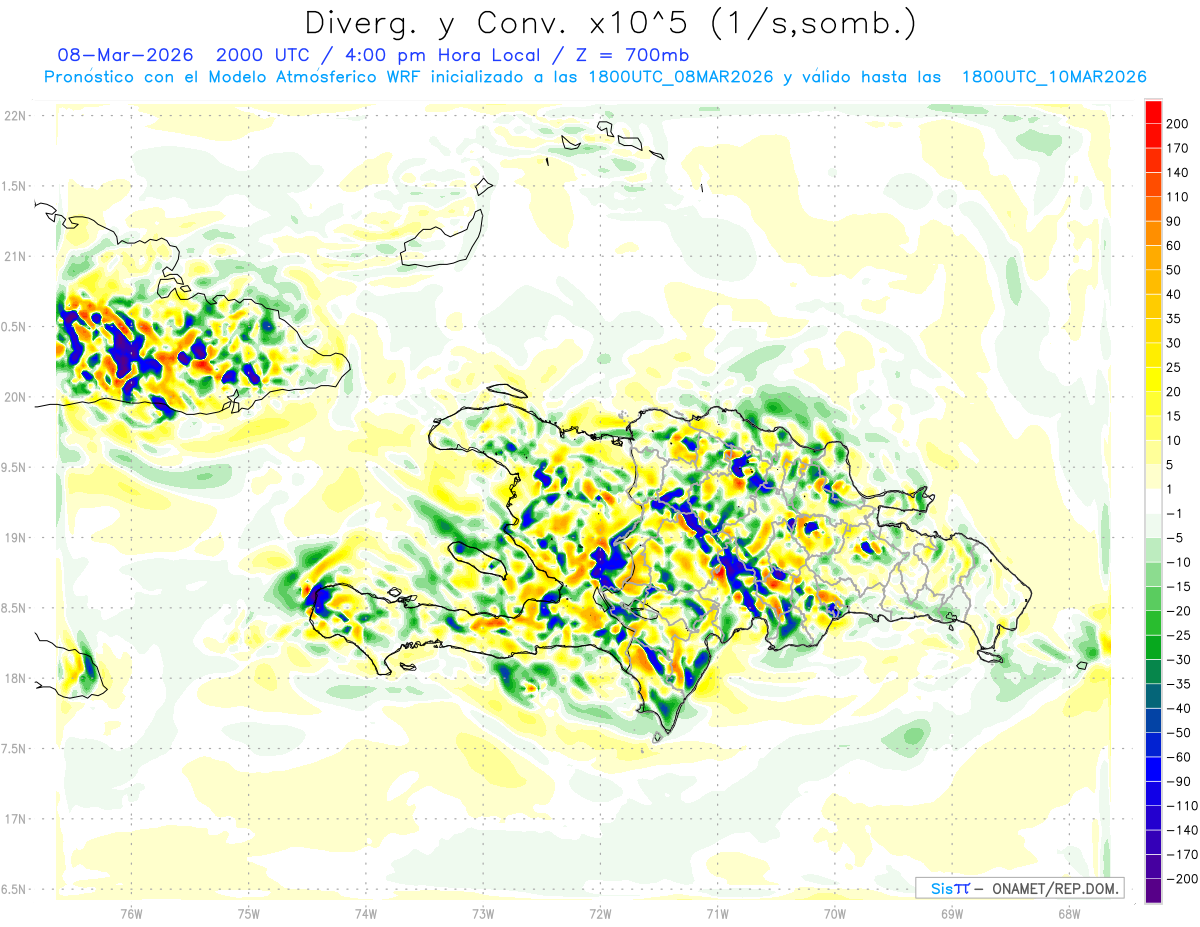Screen dimensions: 1200x927
Task: Click the positive '110' color scale value
Action: [1179, 197]
